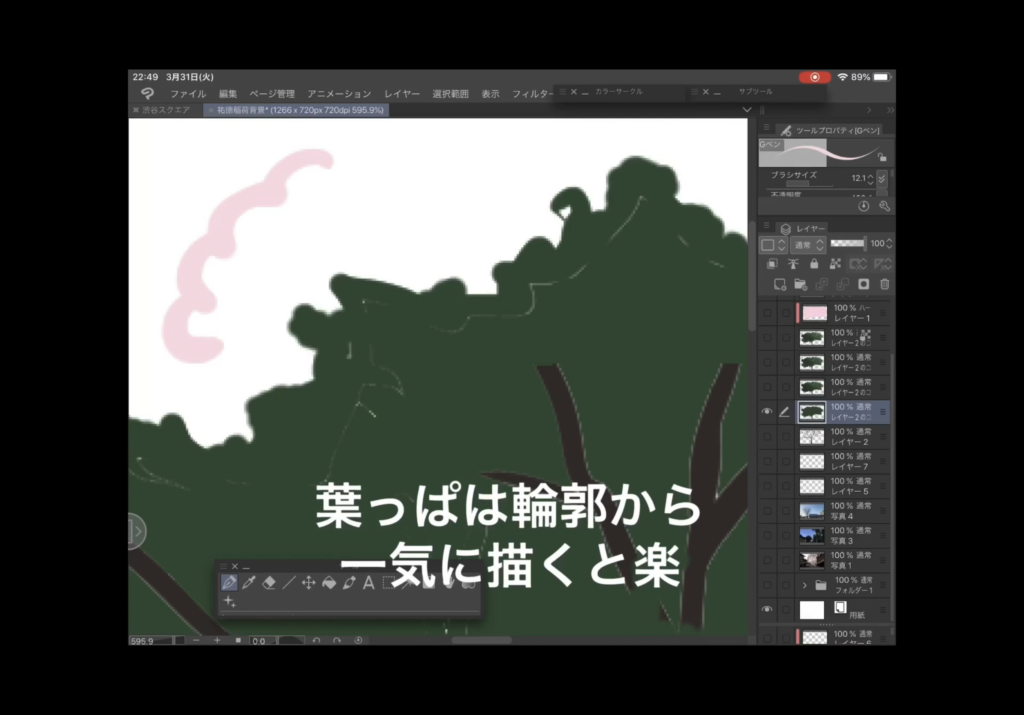Viewport: 1024px width, 715px height.
Task: Hide the selected レイヤー2 copy layer
Action: 767,411
